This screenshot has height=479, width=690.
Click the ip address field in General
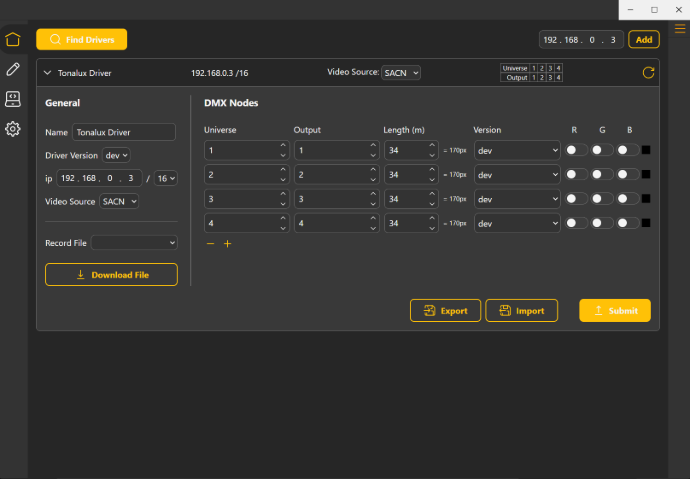tap(99, 178)
